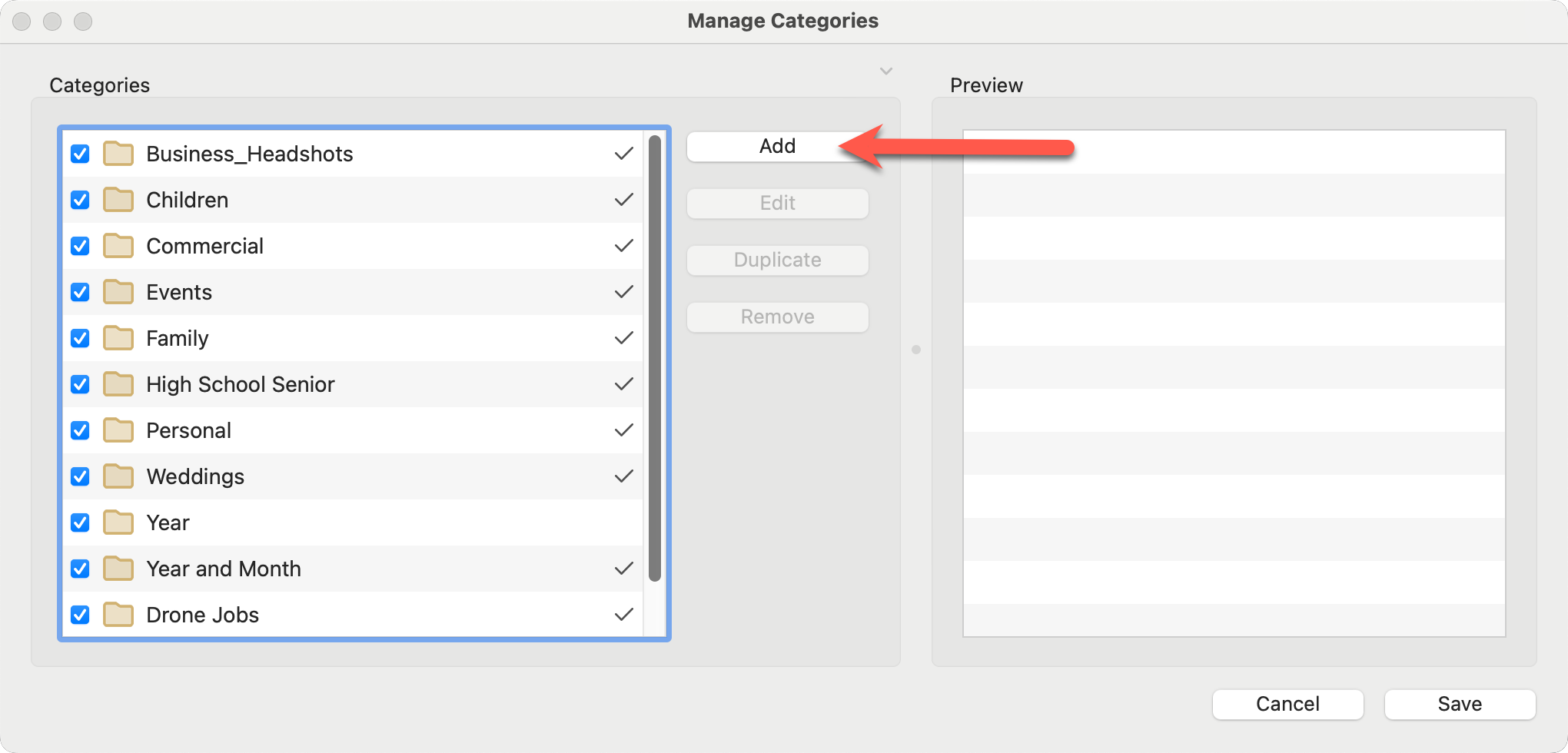Click the Business_Headshots folder icon
The height and width of the screenshot is (753, 1568).
pyautogui.click(x=118, y=154)
